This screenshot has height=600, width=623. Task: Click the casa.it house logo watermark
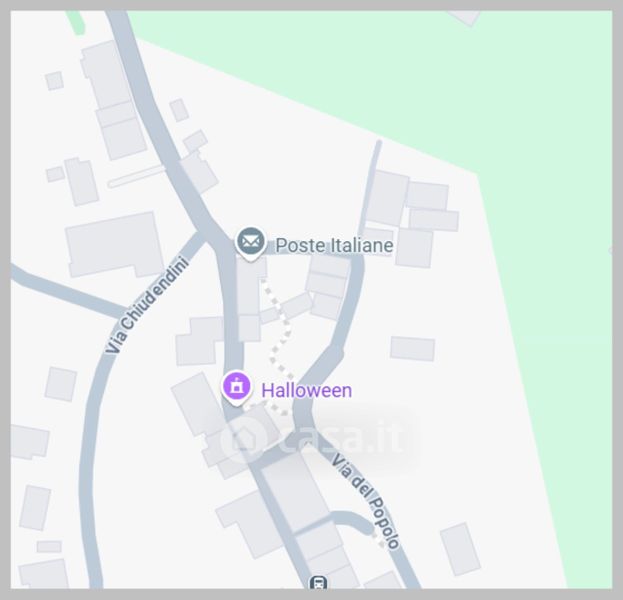pyautogui.click(x=244, y=439)
